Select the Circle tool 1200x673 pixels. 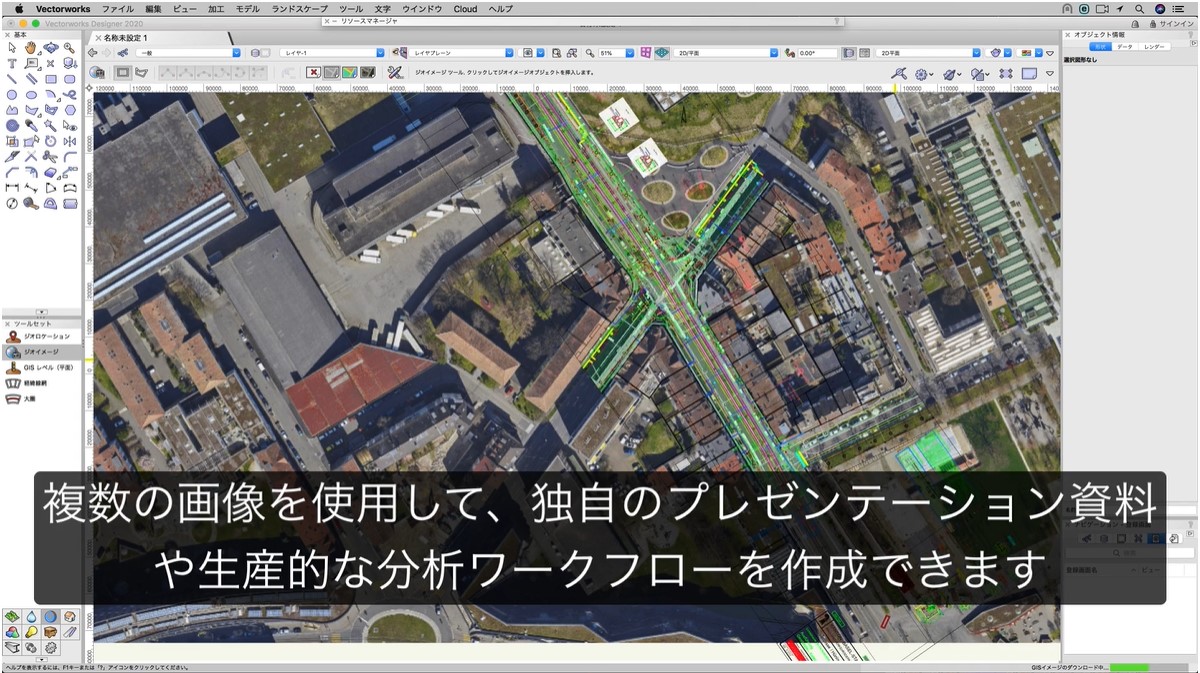pos(12,95)
